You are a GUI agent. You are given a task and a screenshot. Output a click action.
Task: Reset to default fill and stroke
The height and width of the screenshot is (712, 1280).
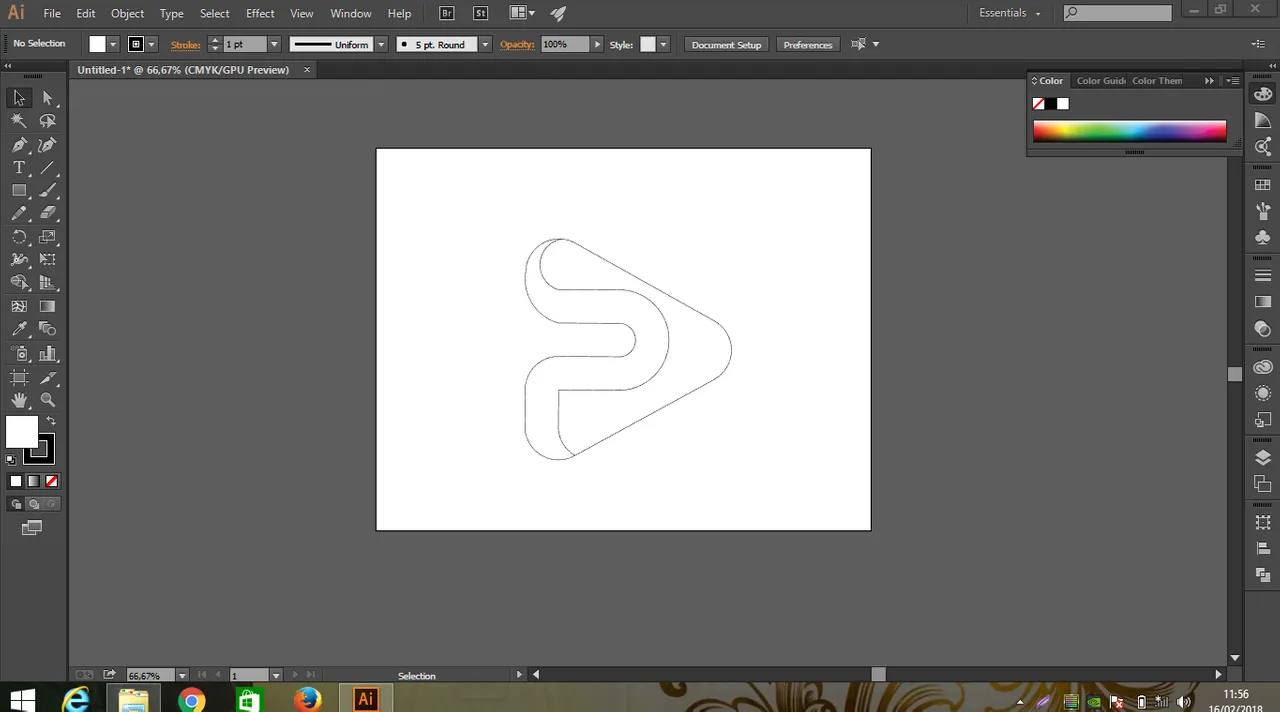(x=11, y=460)
